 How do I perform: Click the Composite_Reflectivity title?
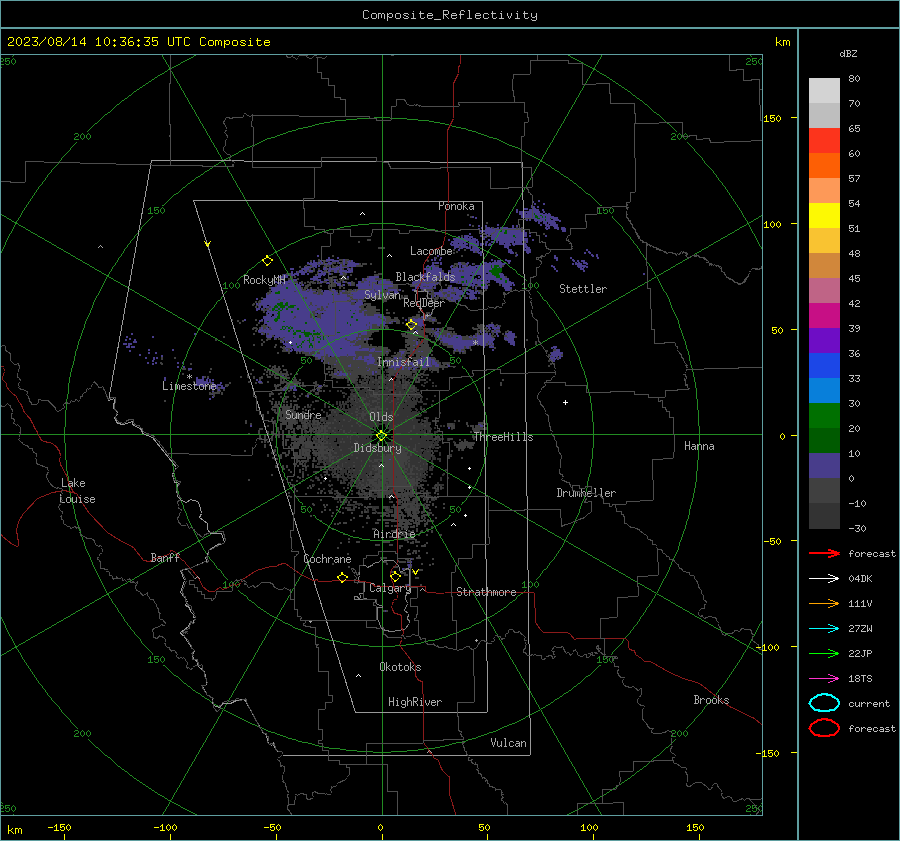pyautogui.click(x=449, y=15)
